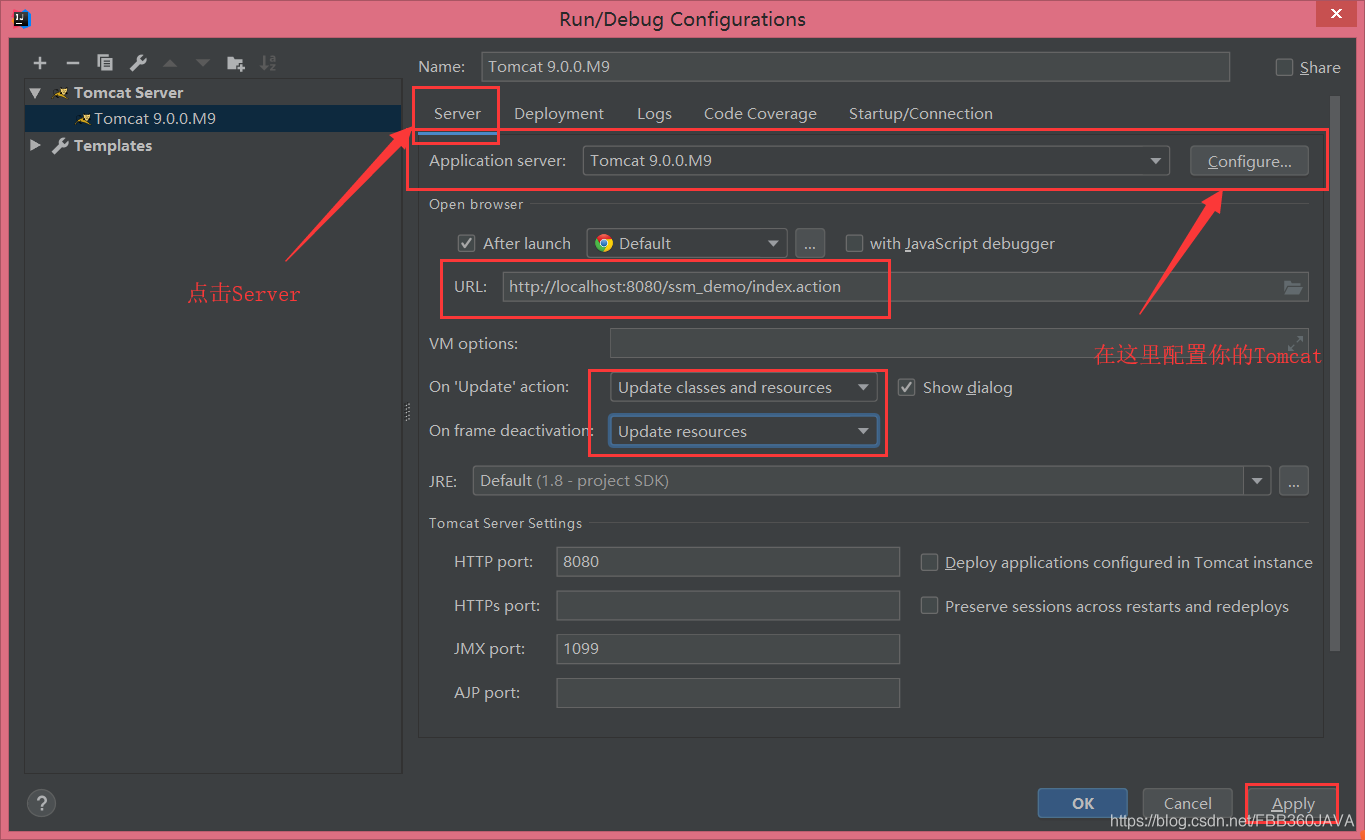The height and width of the screenshot is (840, 1365).
Task: Switch to the Logs tab
Action: point(654,113)
